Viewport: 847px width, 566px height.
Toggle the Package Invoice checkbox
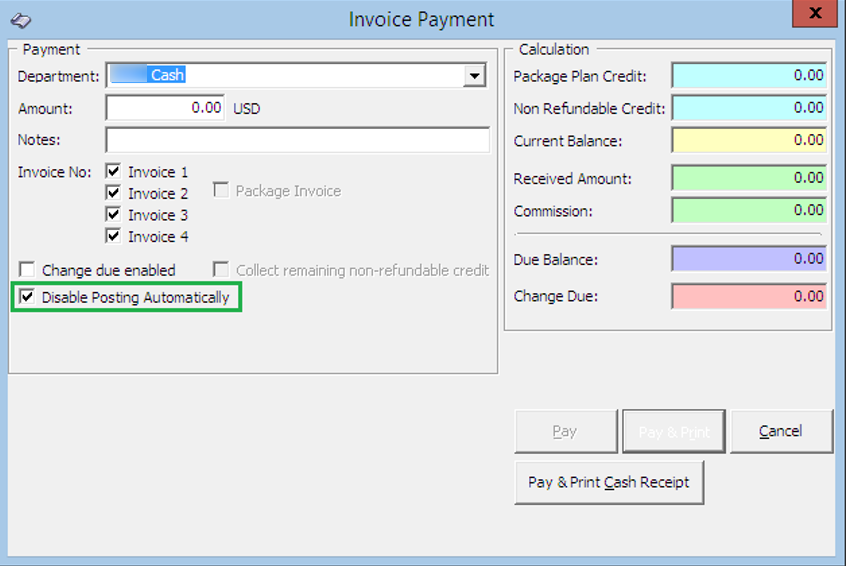pos(221,190)
